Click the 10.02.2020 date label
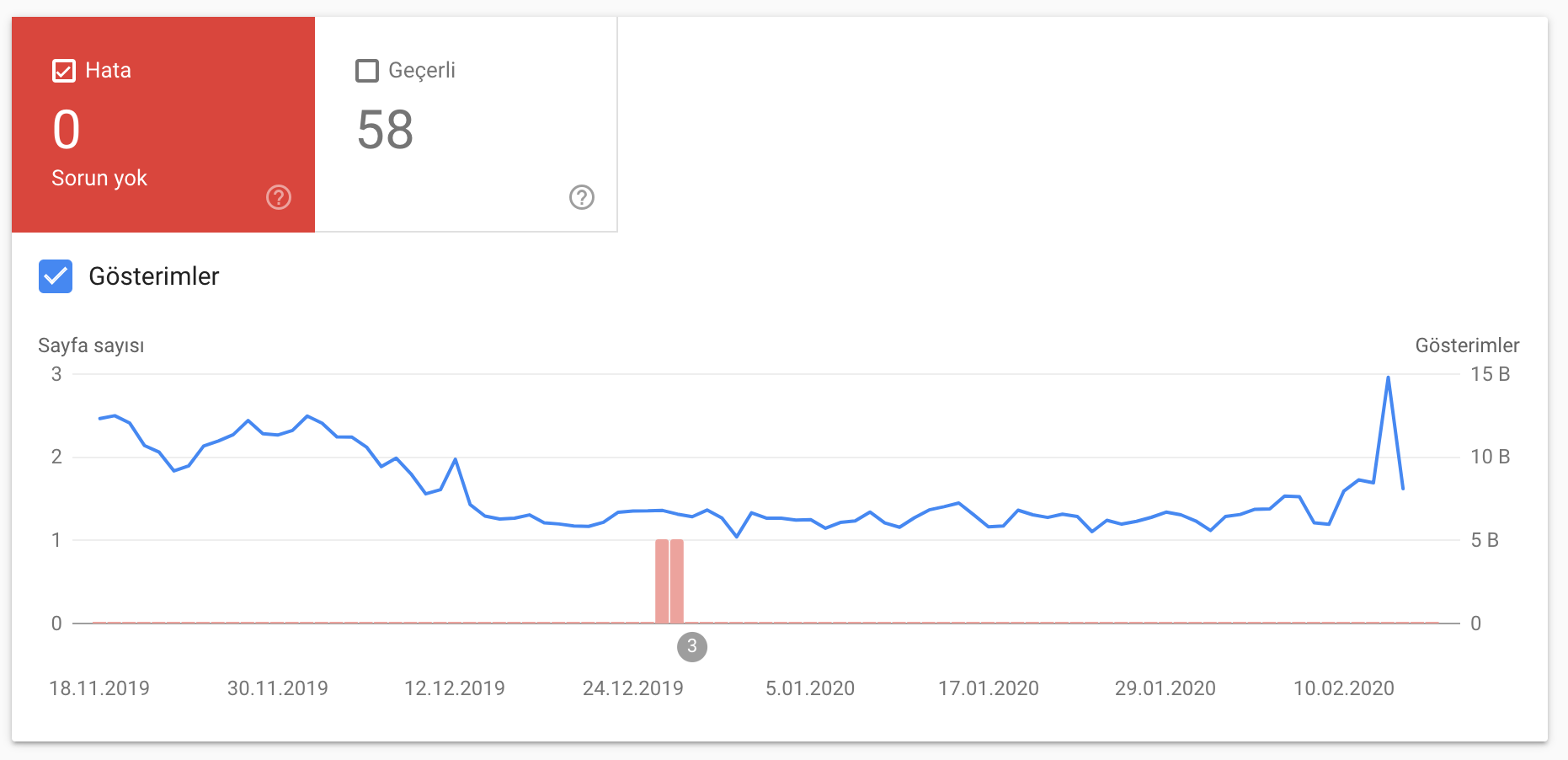Viewport: 1568px width, 760px height. pos(1344,688)
